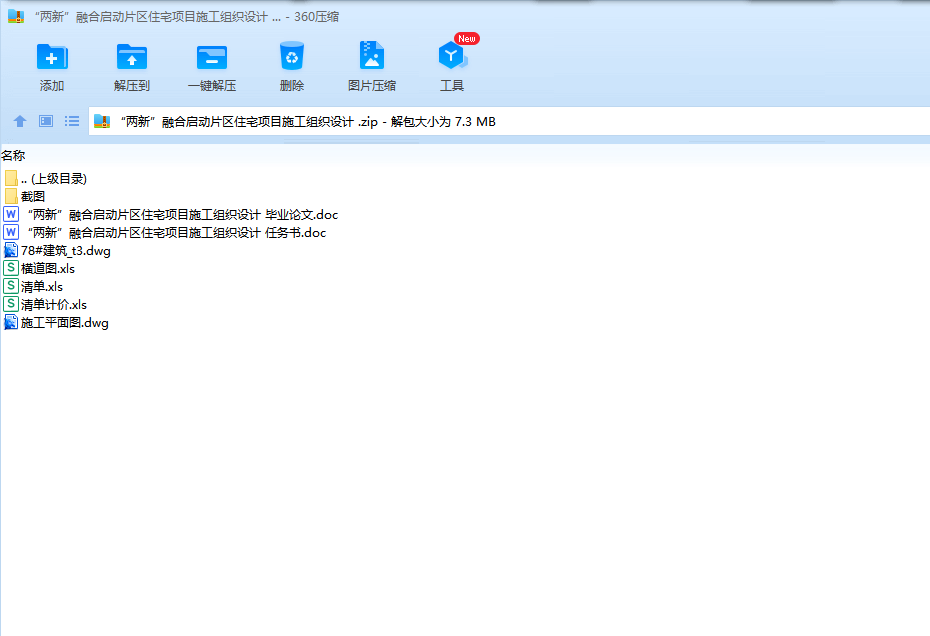This screenshot has width=930, height=636.
Task: Select 横道图.xls file name
Action: coord(48,269)
